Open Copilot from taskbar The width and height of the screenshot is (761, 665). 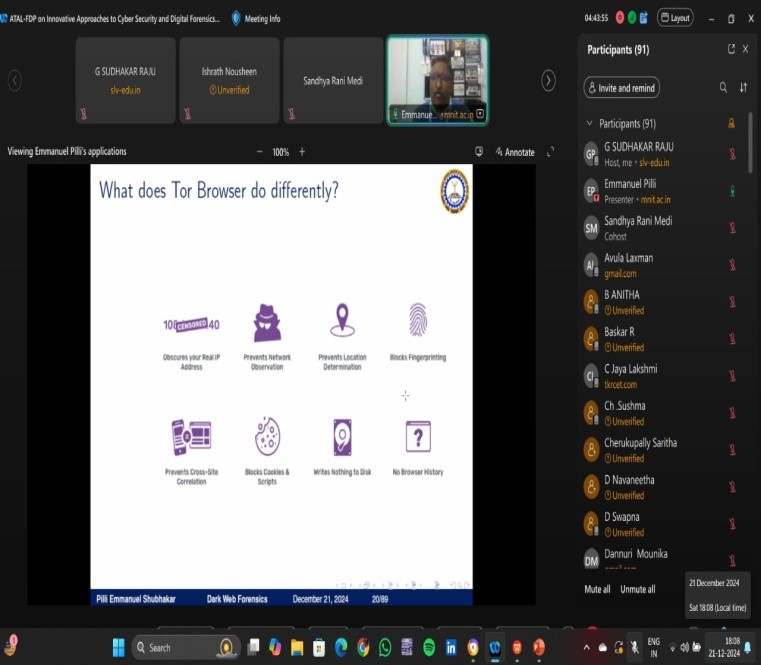click(x=275, y=648)
